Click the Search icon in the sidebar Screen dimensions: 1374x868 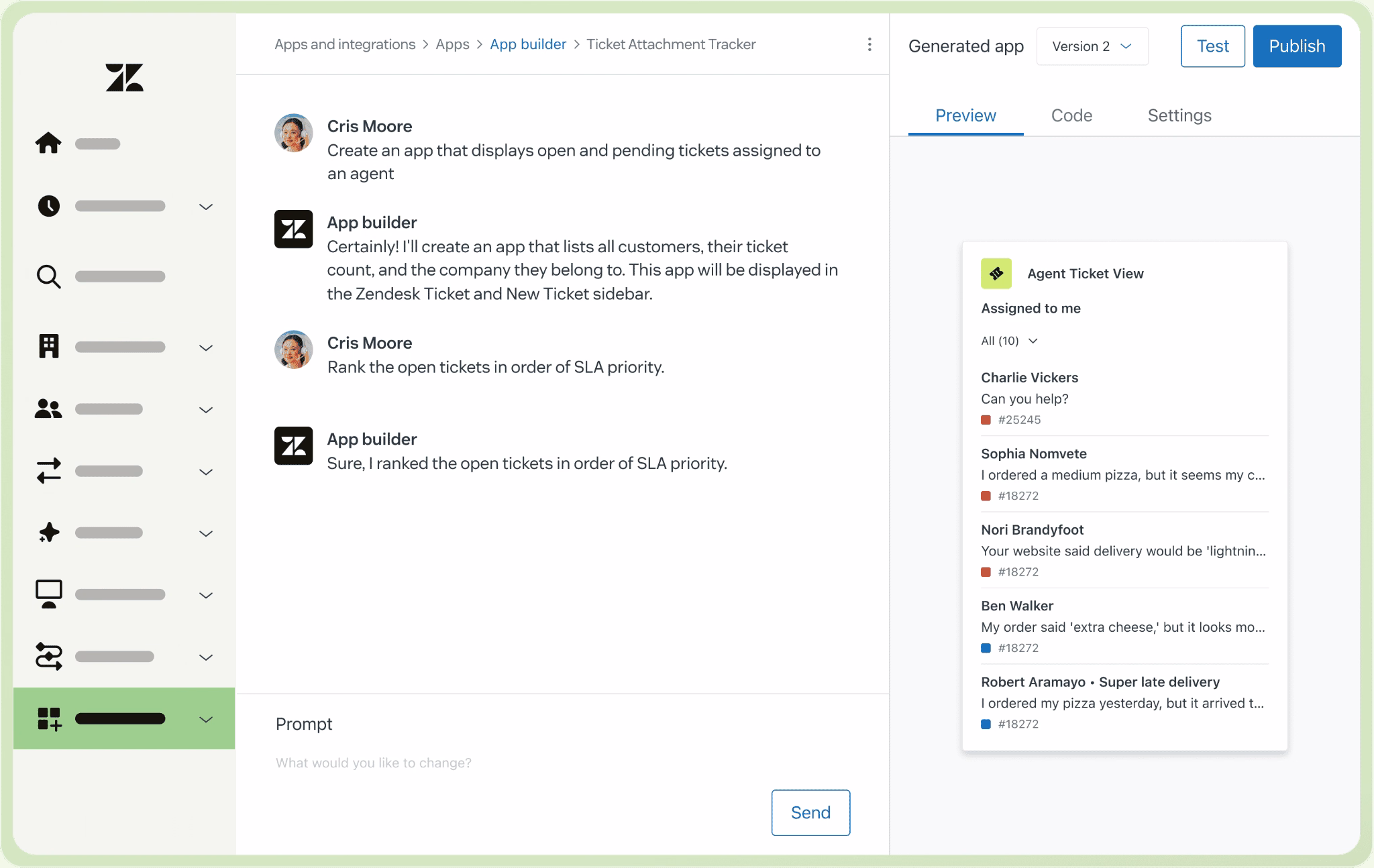click(48, 276)
